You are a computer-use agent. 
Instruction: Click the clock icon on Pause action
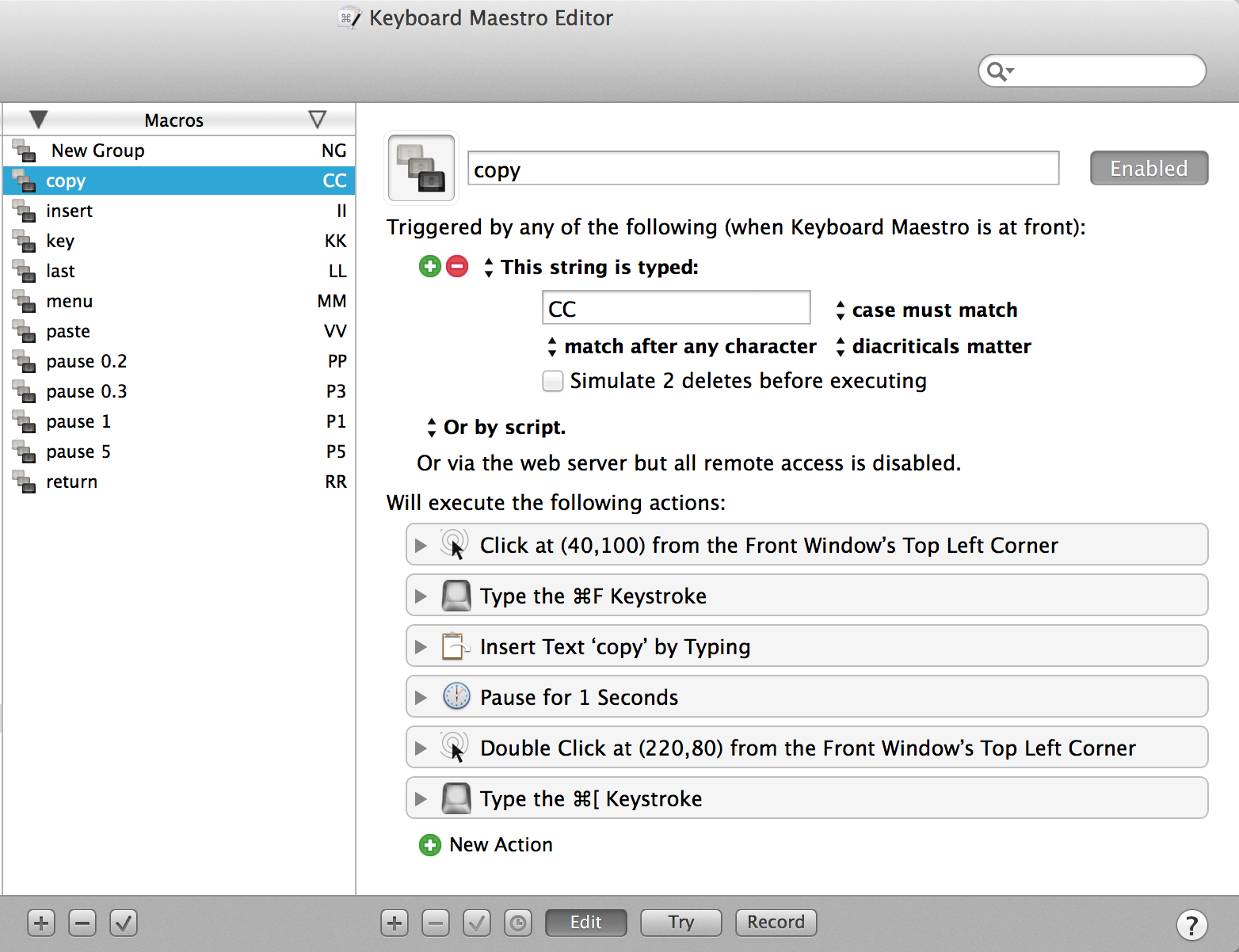pyautogui.click(x=456, y=697)
